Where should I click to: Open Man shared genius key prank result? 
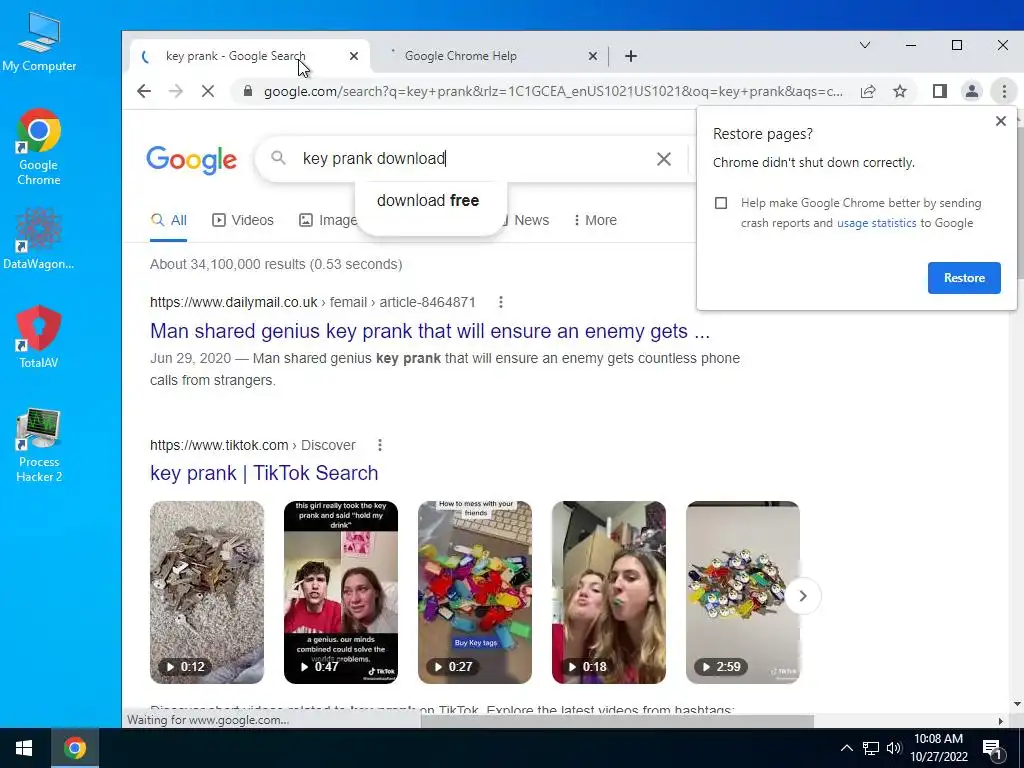[x=430, y=331]
